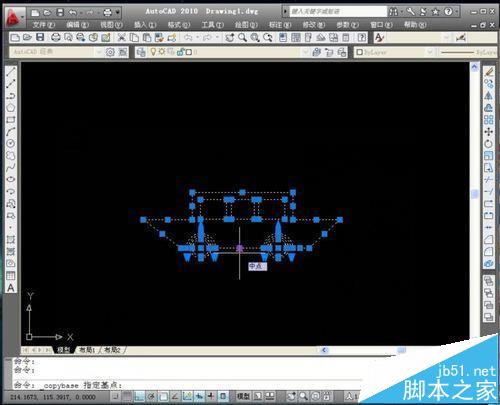500x405 pixels.
Task: Select the Circle draw tool
Action: point(11,144)
